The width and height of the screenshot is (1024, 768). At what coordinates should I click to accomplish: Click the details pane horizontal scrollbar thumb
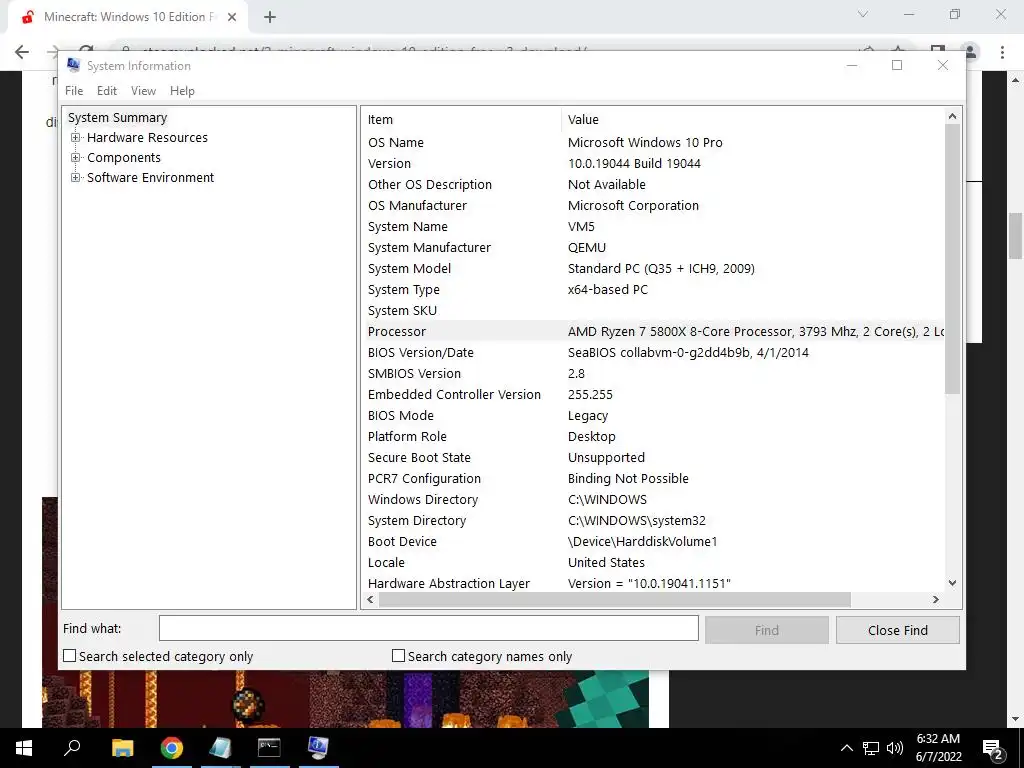(x=615, y=599)
